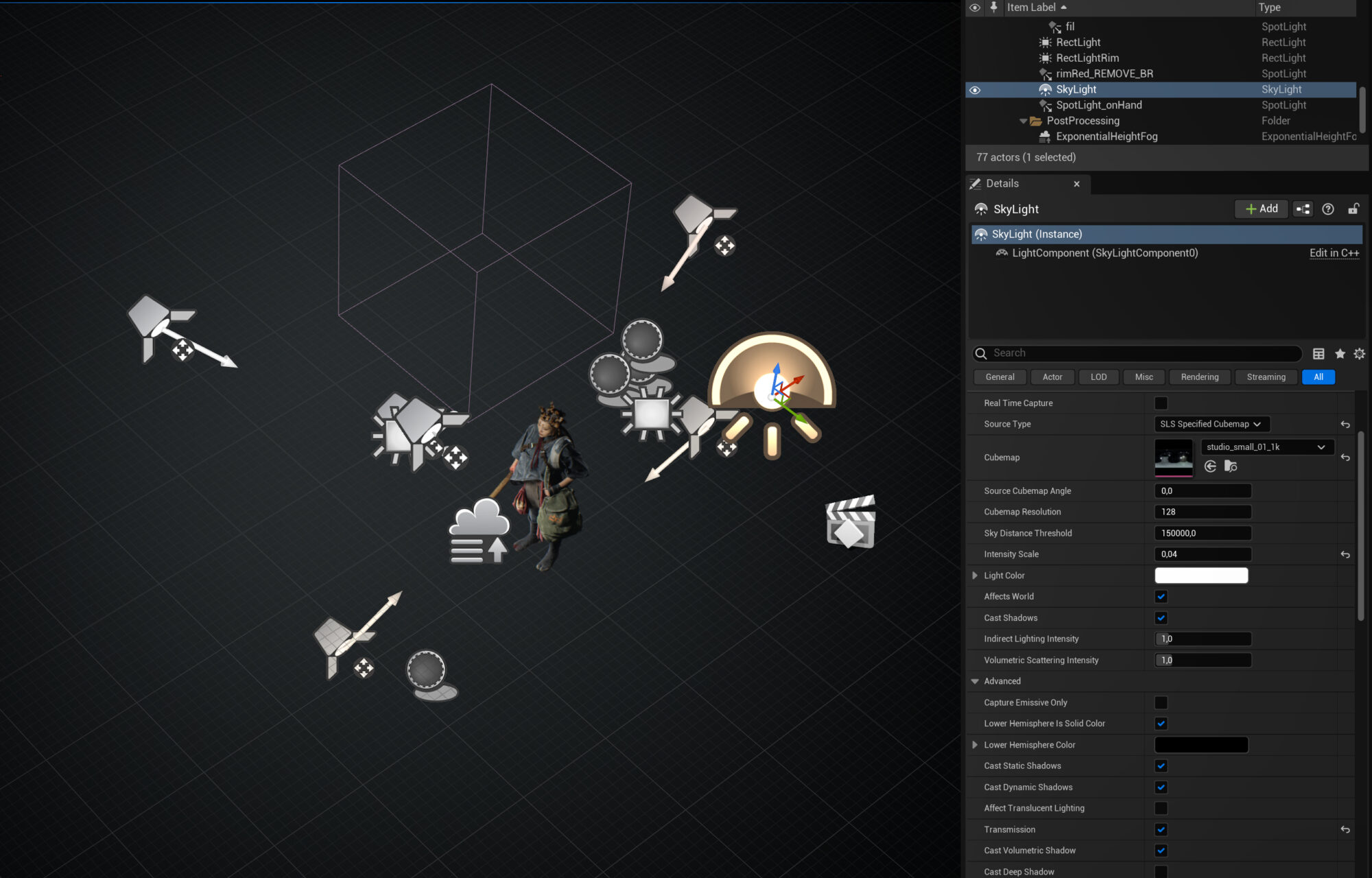
Task: Open the details view settings gear
Action: tap(1359, 353)
